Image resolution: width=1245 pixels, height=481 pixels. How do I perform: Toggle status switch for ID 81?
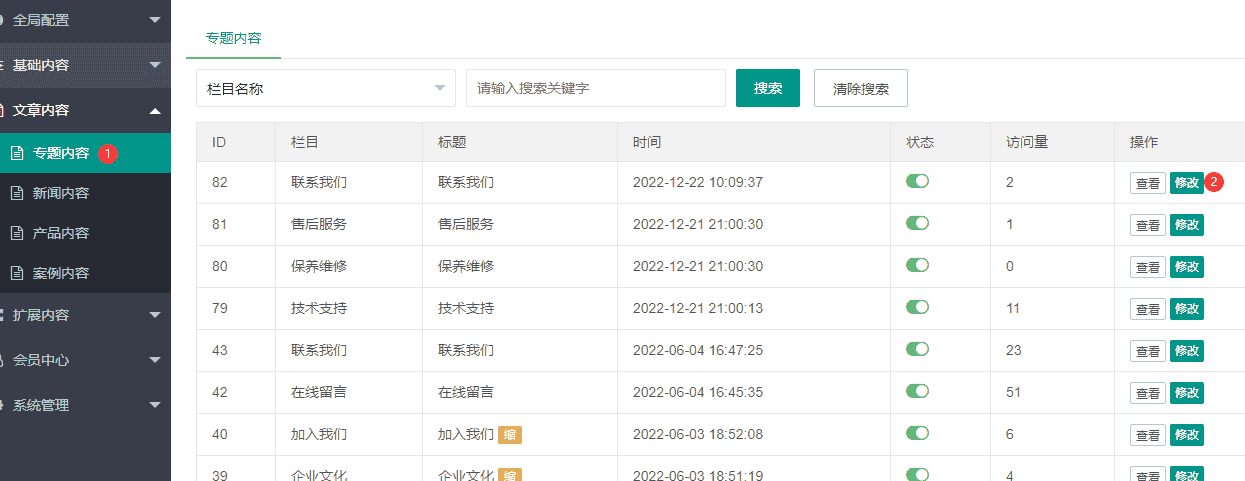(917, 223)
